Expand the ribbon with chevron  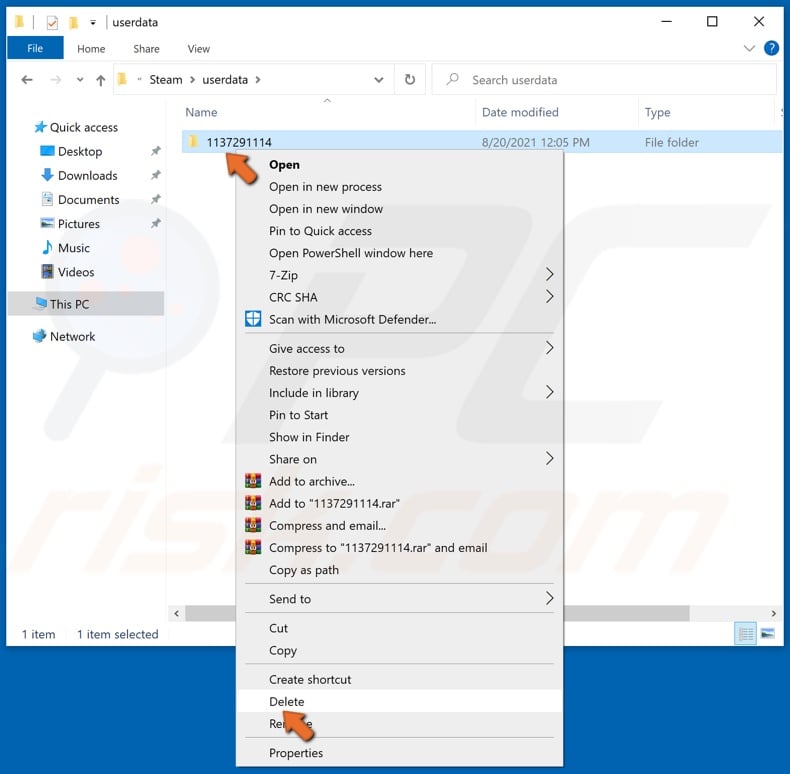click(749, 48)
